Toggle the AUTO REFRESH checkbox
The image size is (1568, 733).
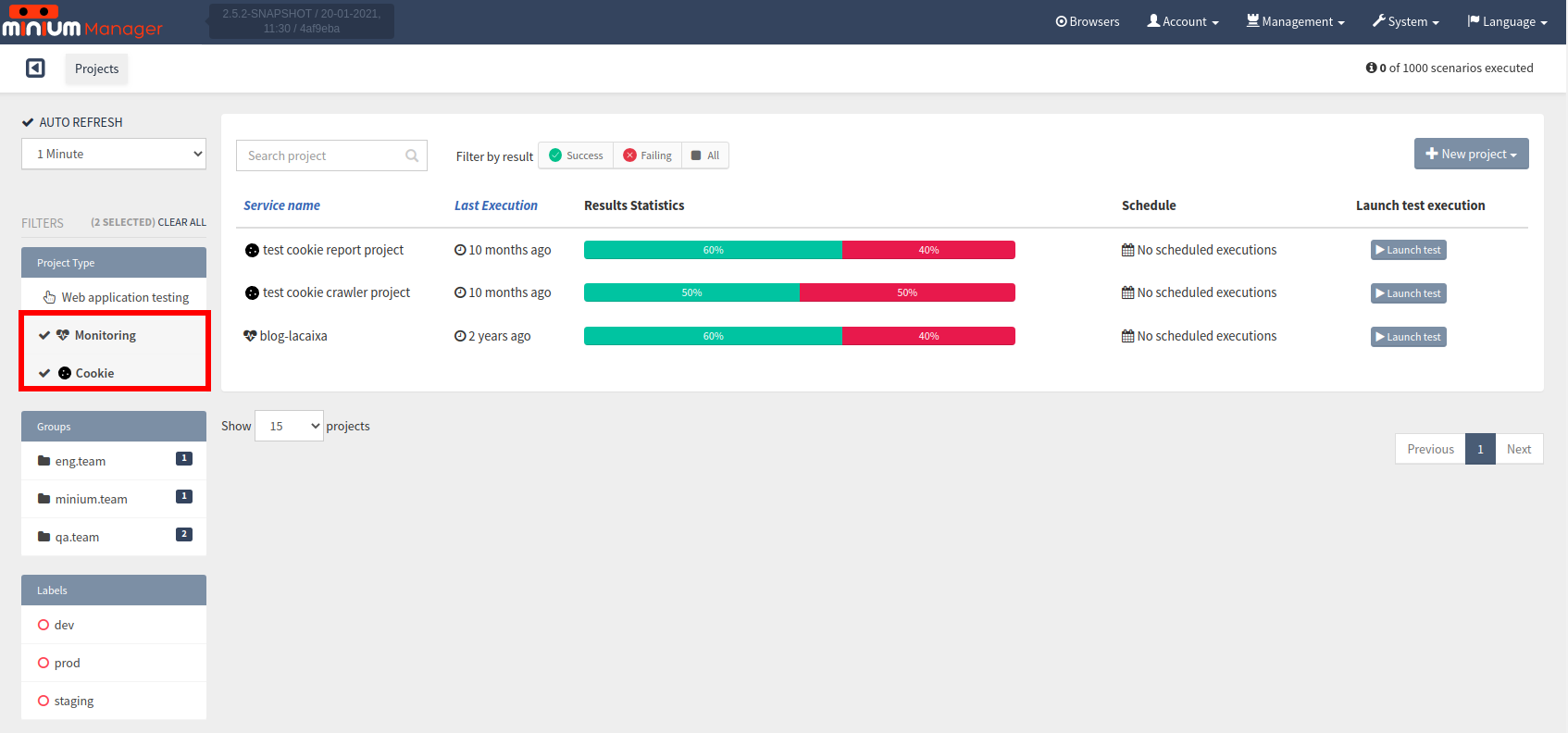tap(28, 122)
